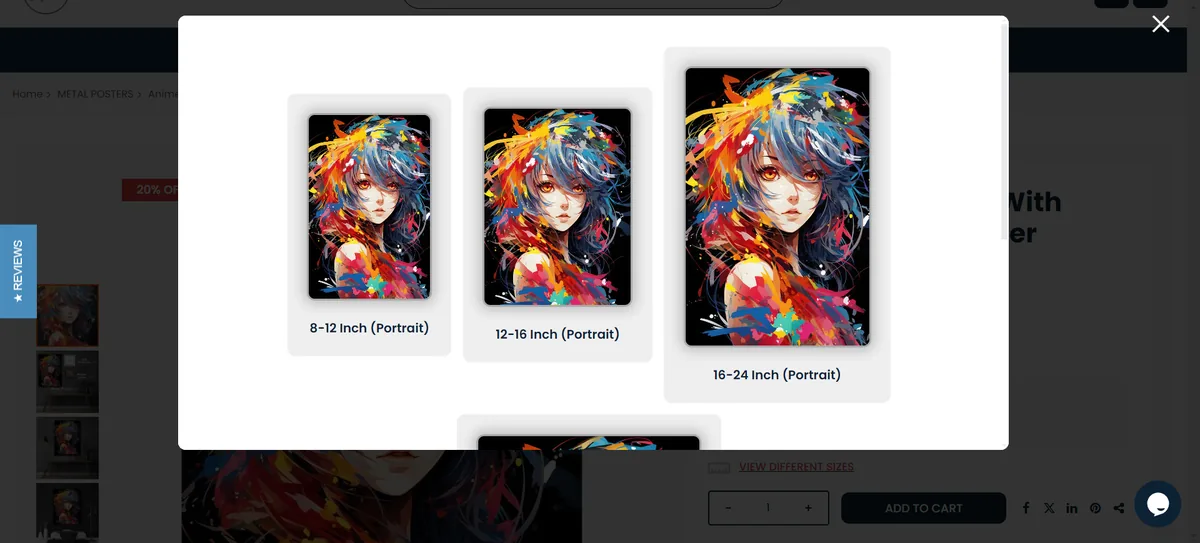Increase quantity with the plus button

[808, 508]
